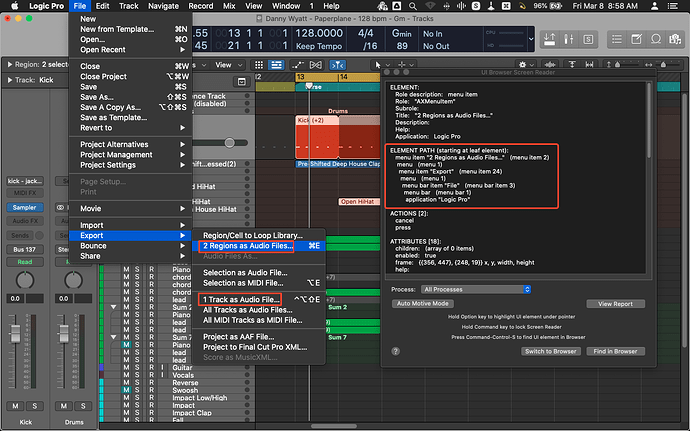Click the Kick channel volume fader

[15, 333]
